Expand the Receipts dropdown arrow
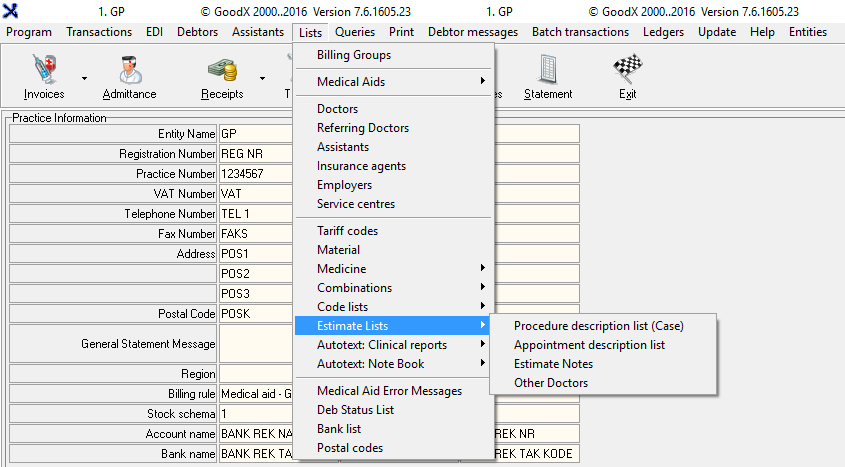 tap(262, 77)
